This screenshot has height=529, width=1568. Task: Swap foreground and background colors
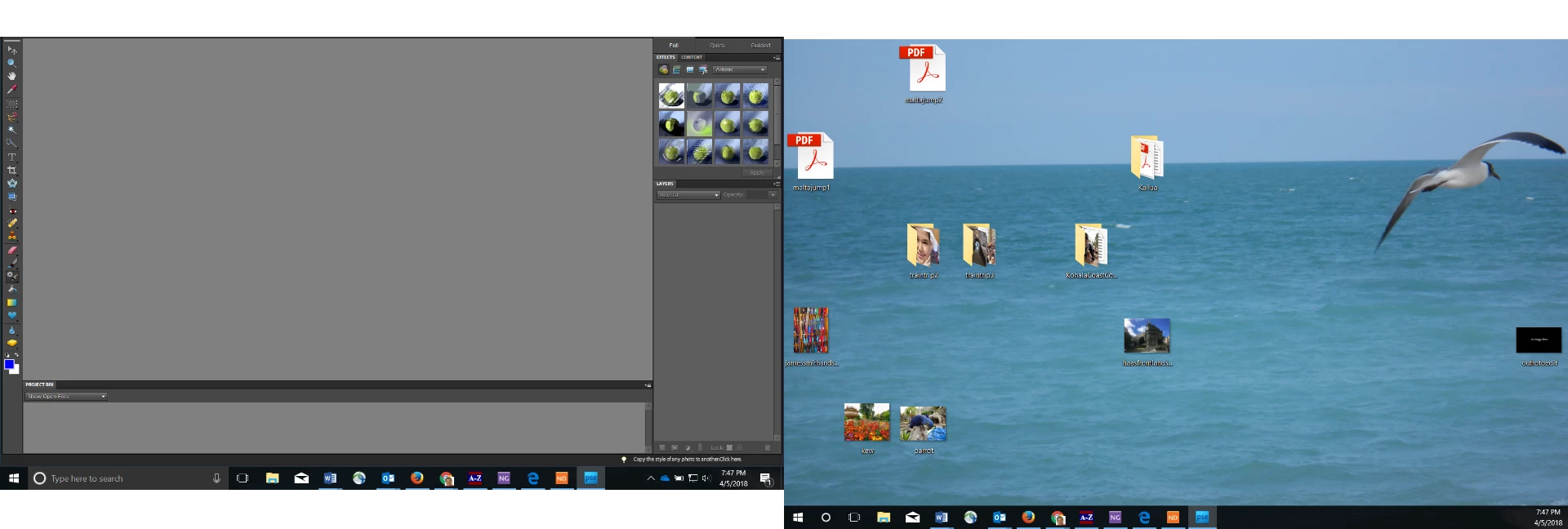16,356
